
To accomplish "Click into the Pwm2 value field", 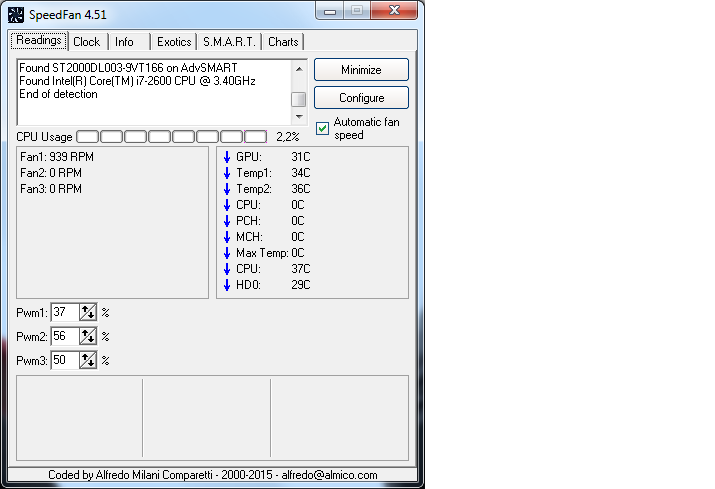I will (x=65, y=337).
